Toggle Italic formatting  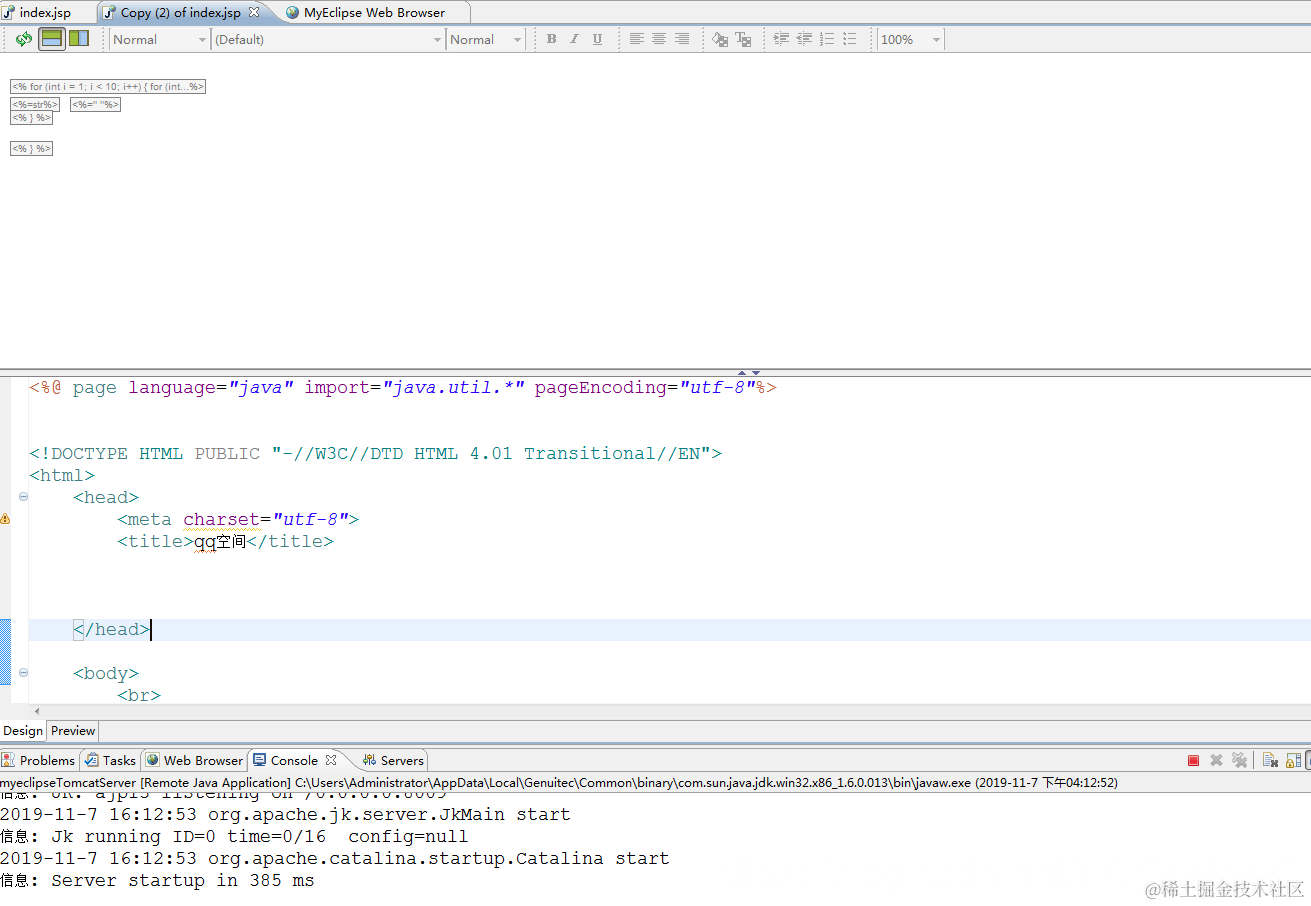tap(574, 39)
